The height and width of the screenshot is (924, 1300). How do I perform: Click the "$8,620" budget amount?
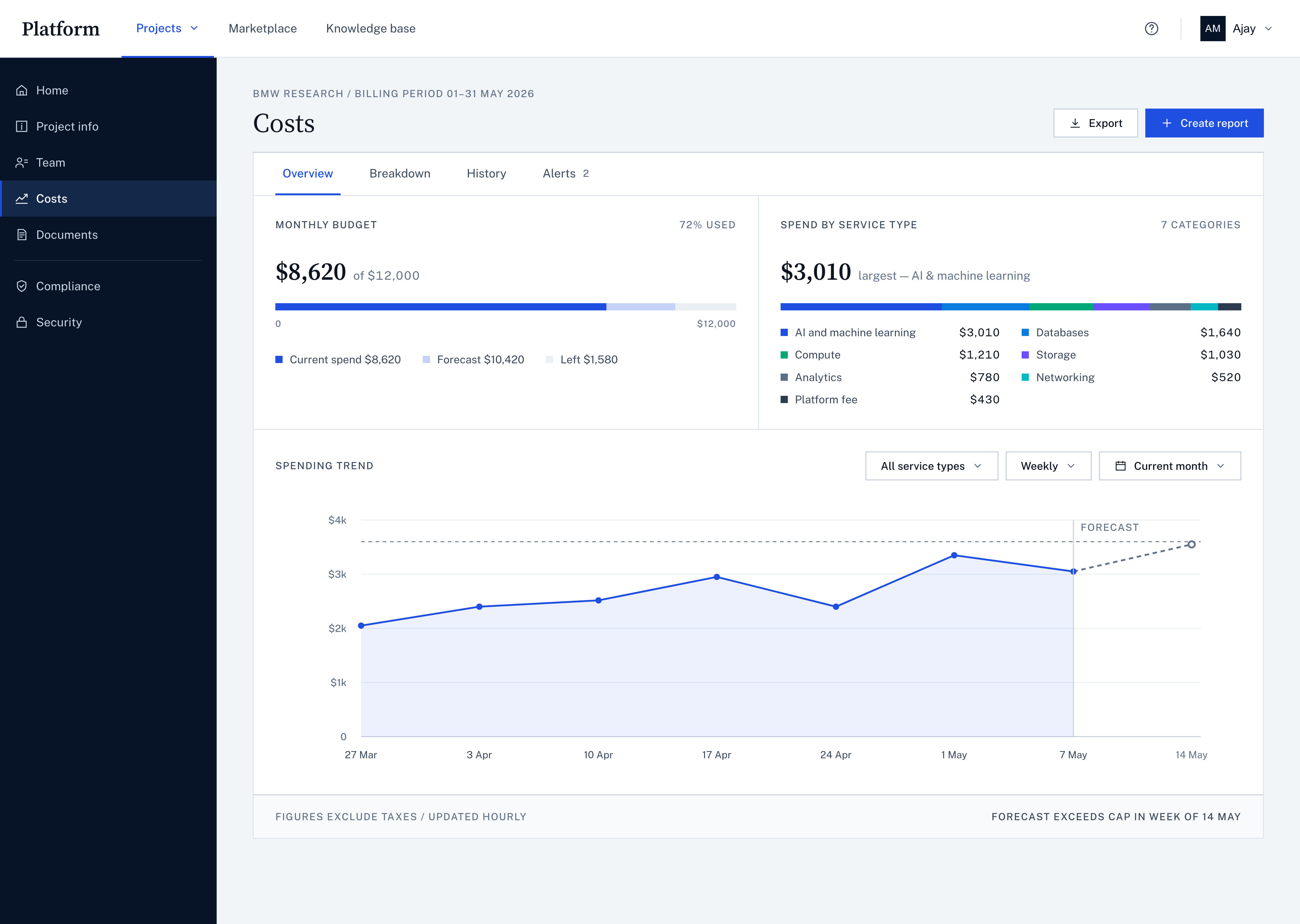pos(311,272)
